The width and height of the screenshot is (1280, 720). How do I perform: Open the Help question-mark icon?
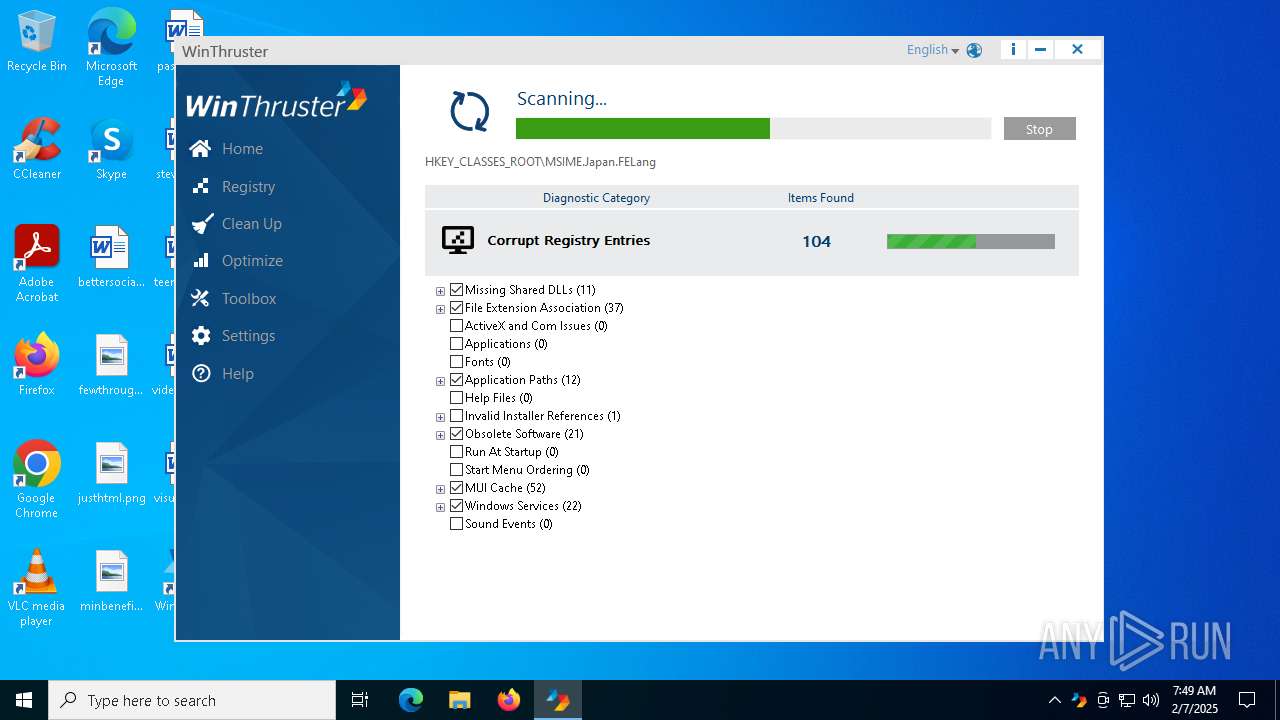[x=201, y=373]
